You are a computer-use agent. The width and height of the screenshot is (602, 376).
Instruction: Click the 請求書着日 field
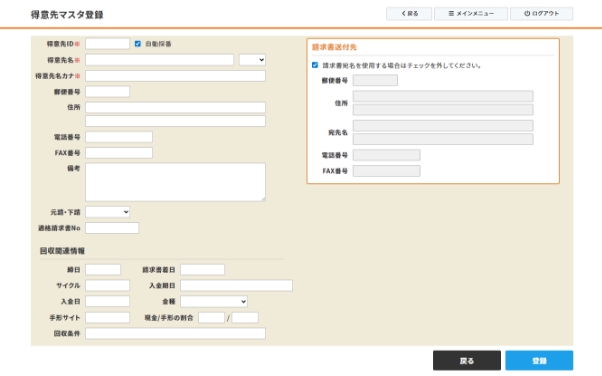pyautogui.click(x=203, y=270)
